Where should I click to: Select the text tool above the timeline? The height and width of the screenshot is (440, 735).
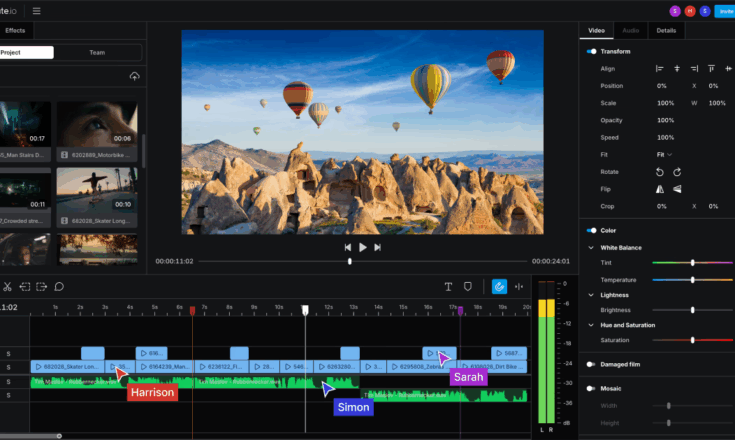pyautogui.click(x=448, y=287)
